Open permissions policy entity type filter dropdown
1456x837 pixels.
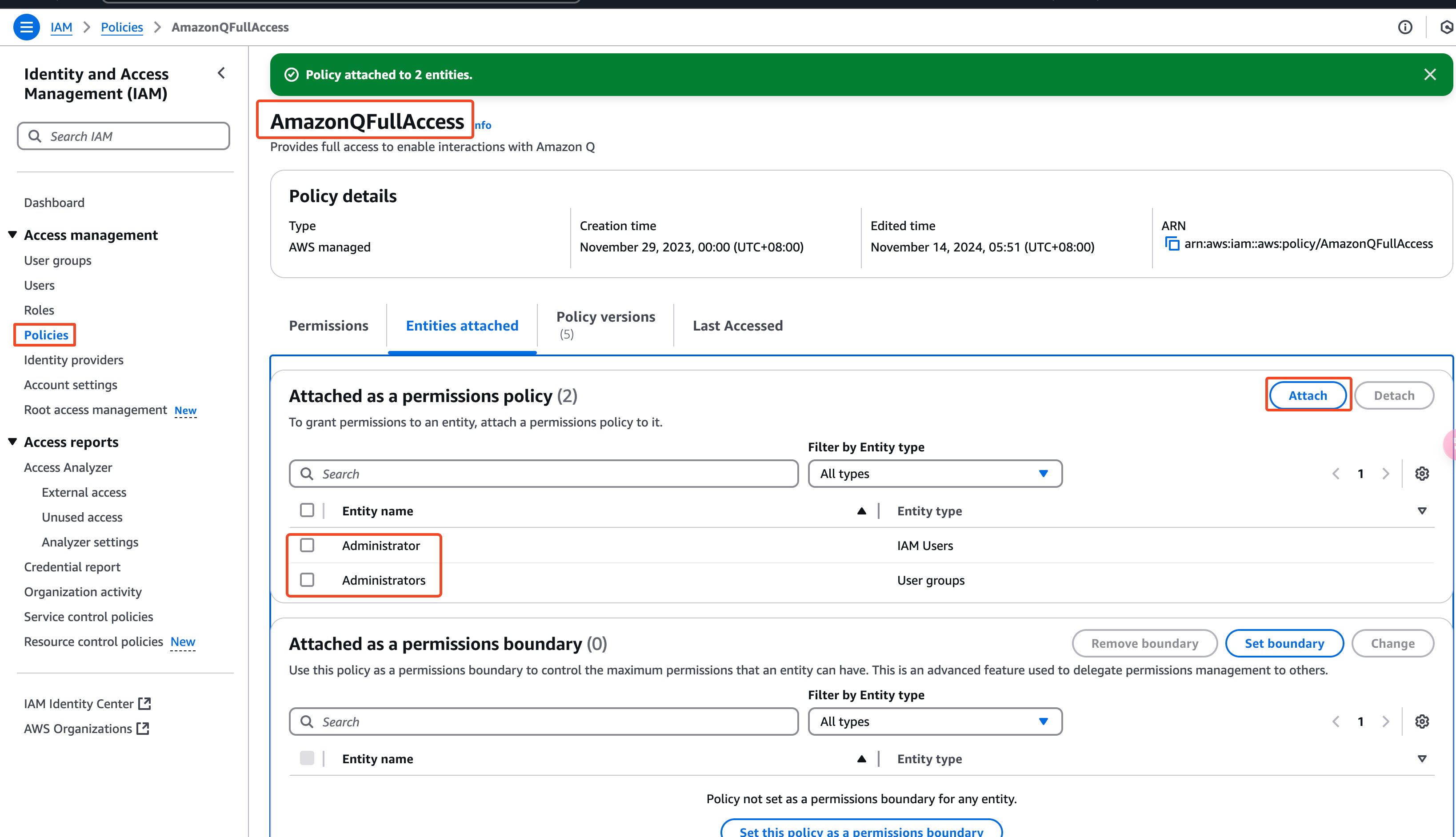point(934,474)
